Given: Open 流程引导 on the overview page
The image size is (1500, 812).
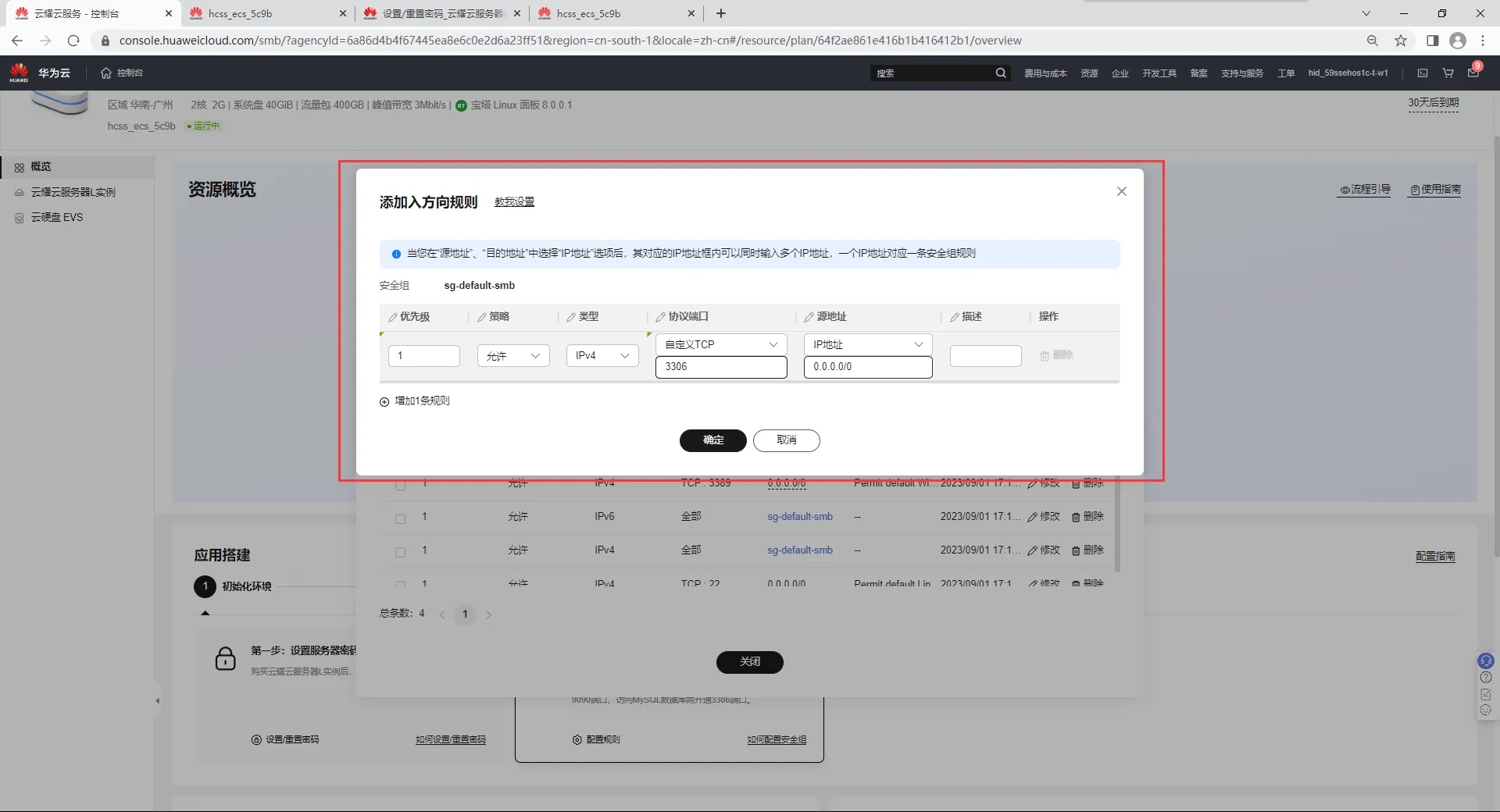Looking at the screenshot, I should tap(1365, 190).
